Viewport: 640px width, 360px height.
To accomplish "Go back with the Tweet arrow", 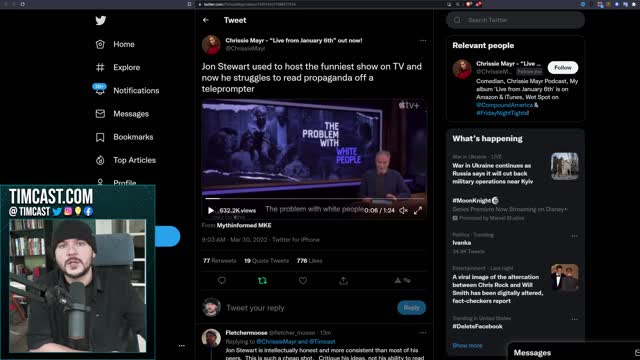I will [206, 20].
